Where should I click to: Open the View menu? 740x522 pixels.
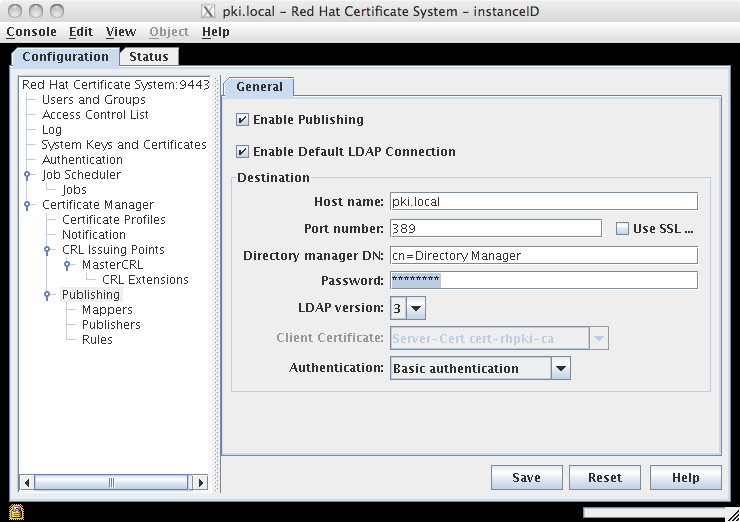(121, 32)
